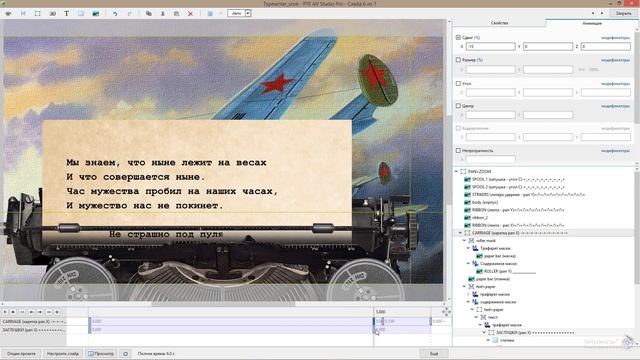Enable the Непрозрачность checkbox
This screenshot has width=640, height=360.
point(458,151)
